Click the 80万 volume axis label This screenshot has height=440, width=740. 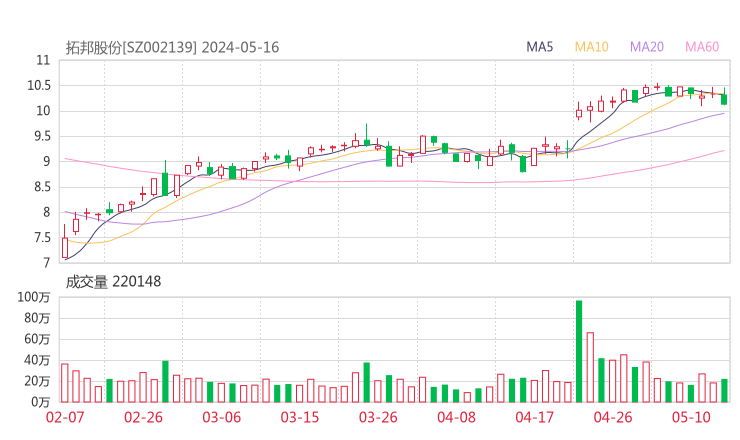coord(37,318)
